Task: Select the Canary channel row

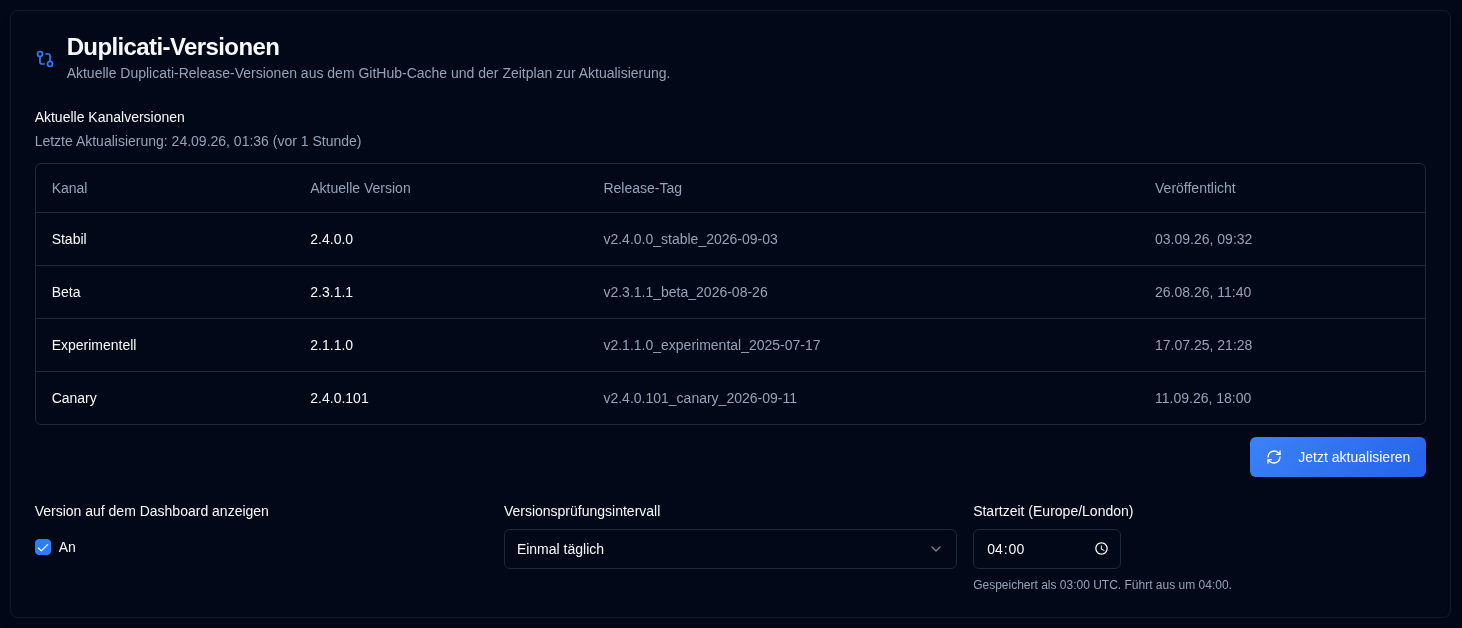Action: (x=730, y=398)
